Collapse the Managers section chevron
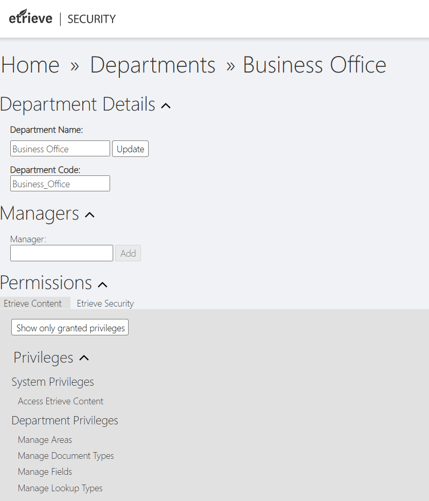 click(x=90, y=215)
